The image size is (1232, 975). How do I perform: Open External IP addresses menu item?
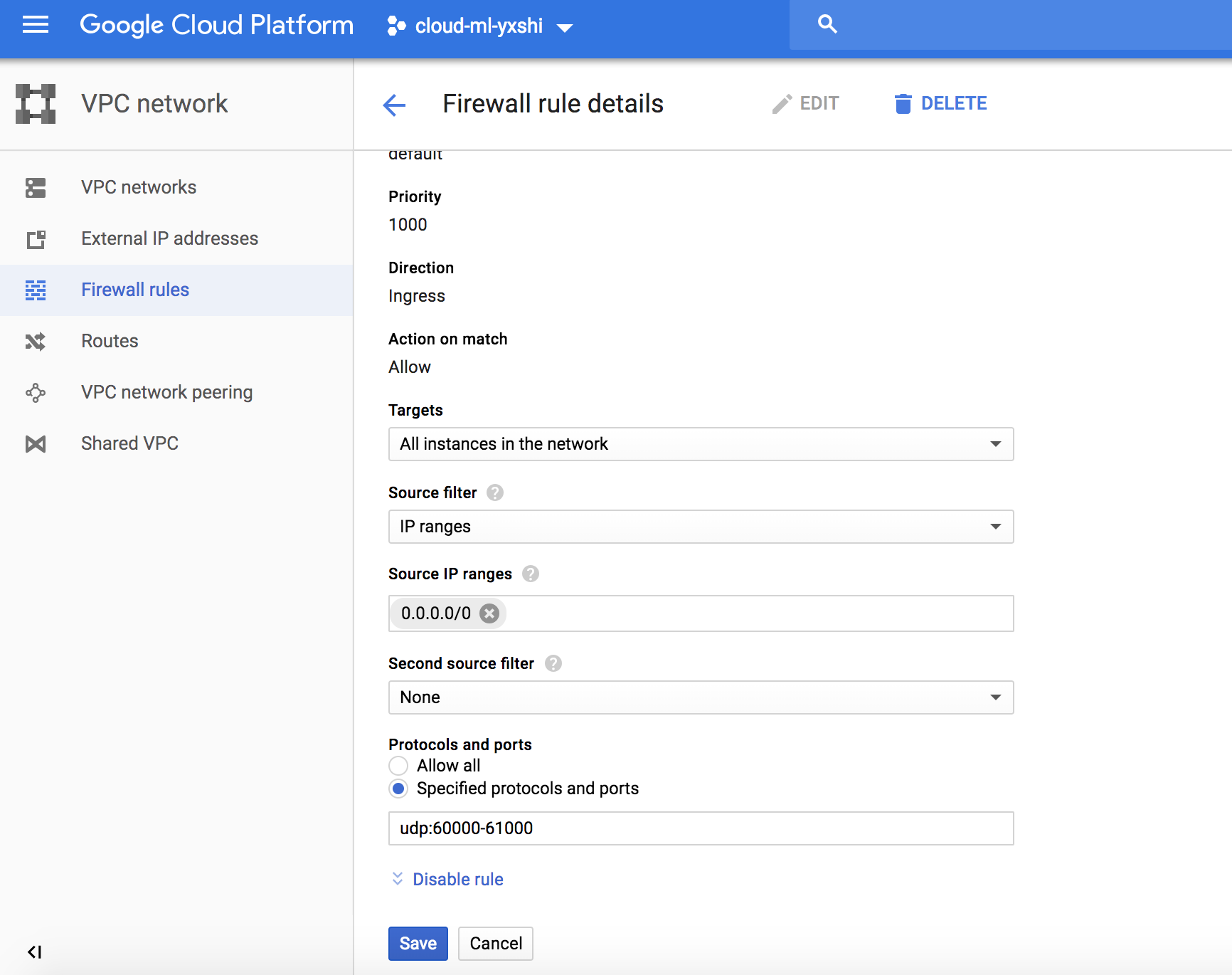tap(176, 239)
